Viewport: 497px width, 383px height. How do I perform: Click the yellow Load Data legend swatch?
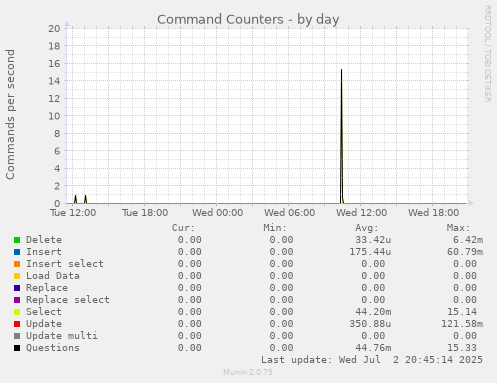tap(17, 276)
